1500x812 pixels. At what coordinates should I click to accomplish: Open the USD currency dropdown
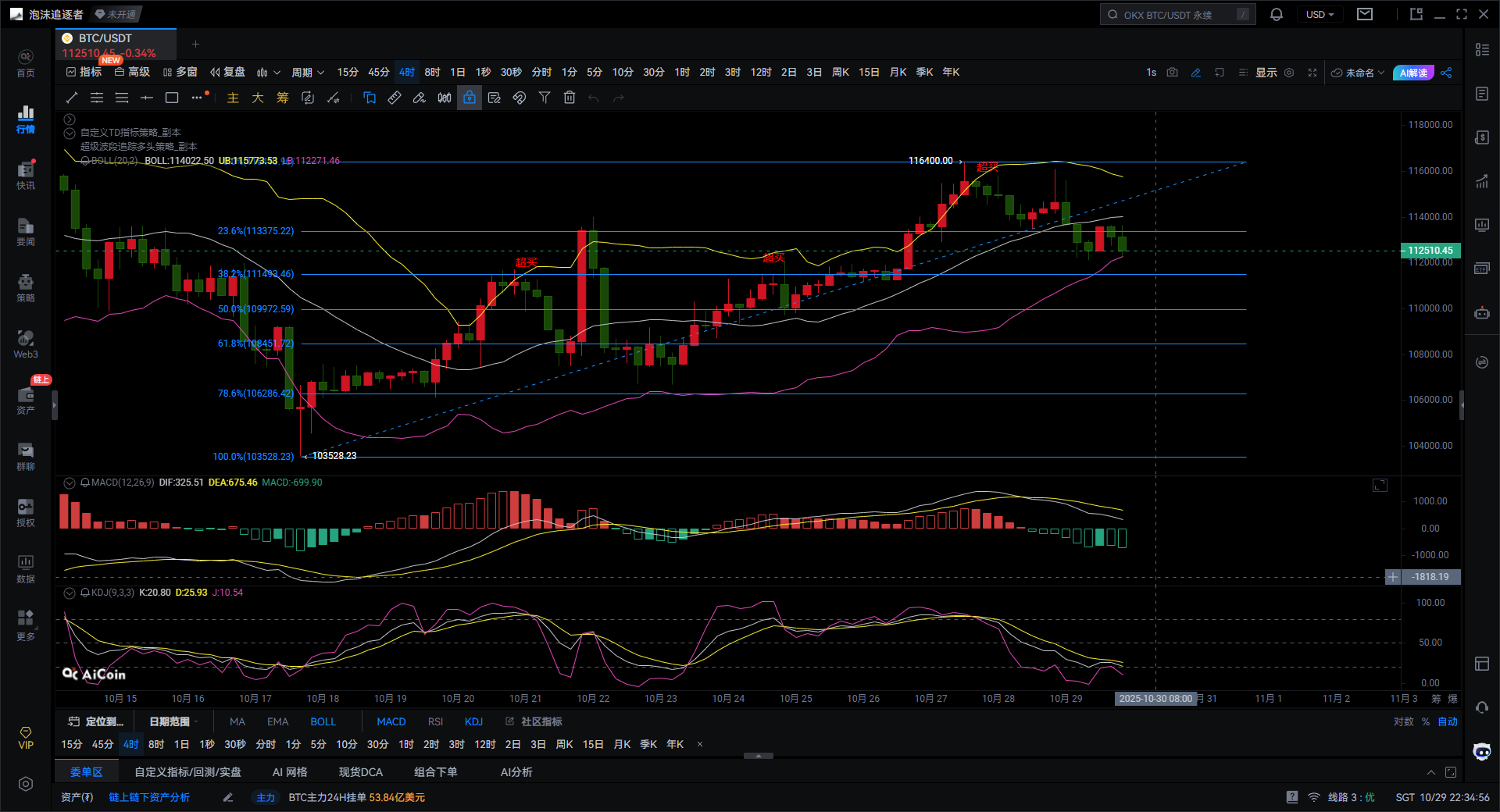tap(1320, 15)
